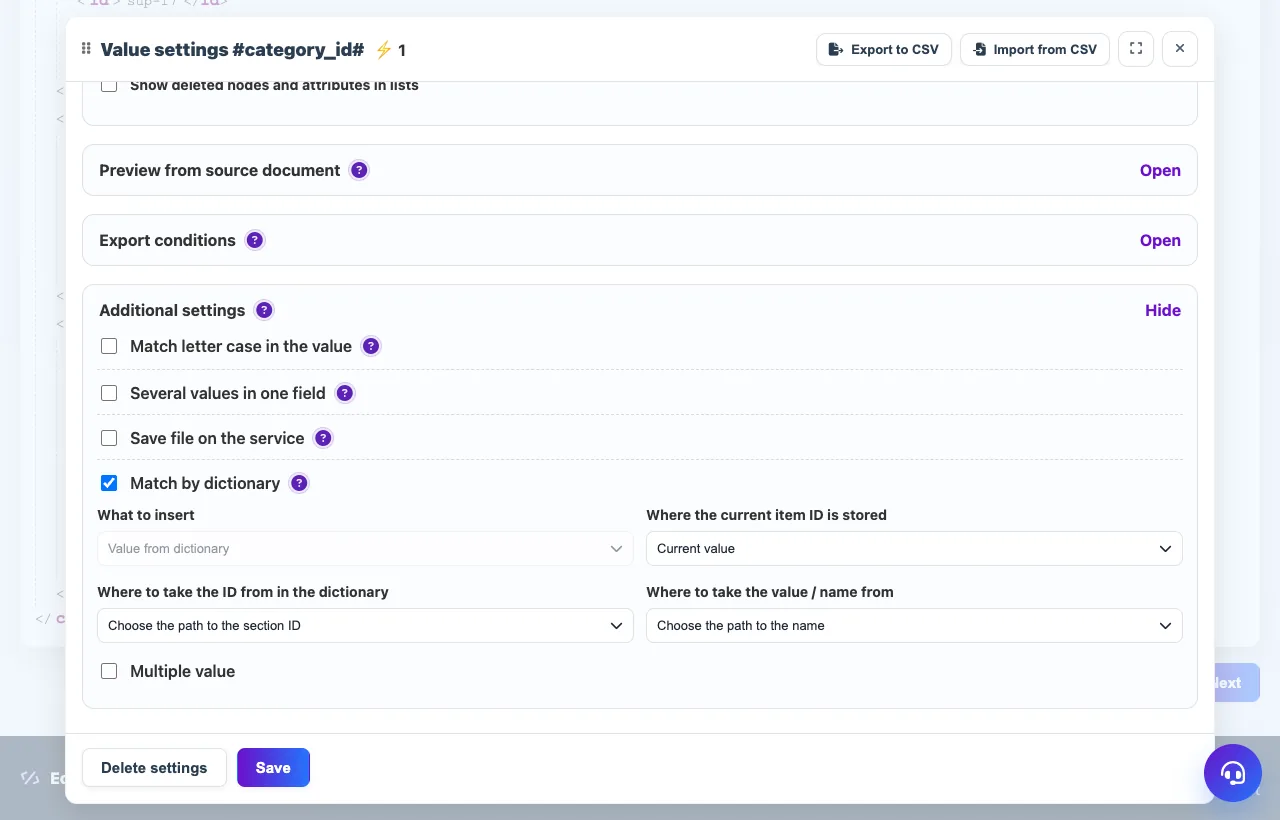Open the support chat headset button
The height and width of the screenshot is (820, 1280).
point(1233,773)
